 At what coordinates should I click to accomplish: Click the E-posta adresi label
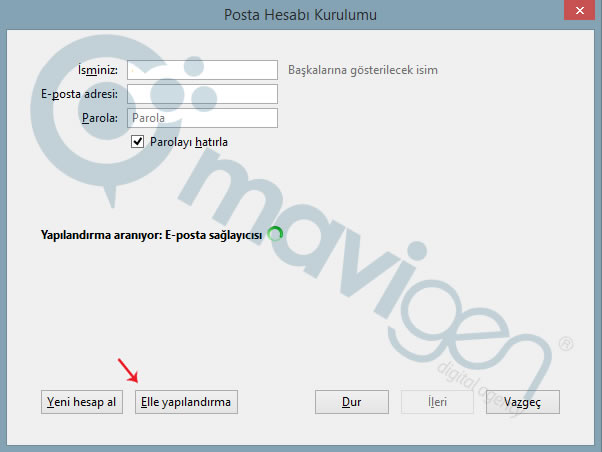pos(79,94)
